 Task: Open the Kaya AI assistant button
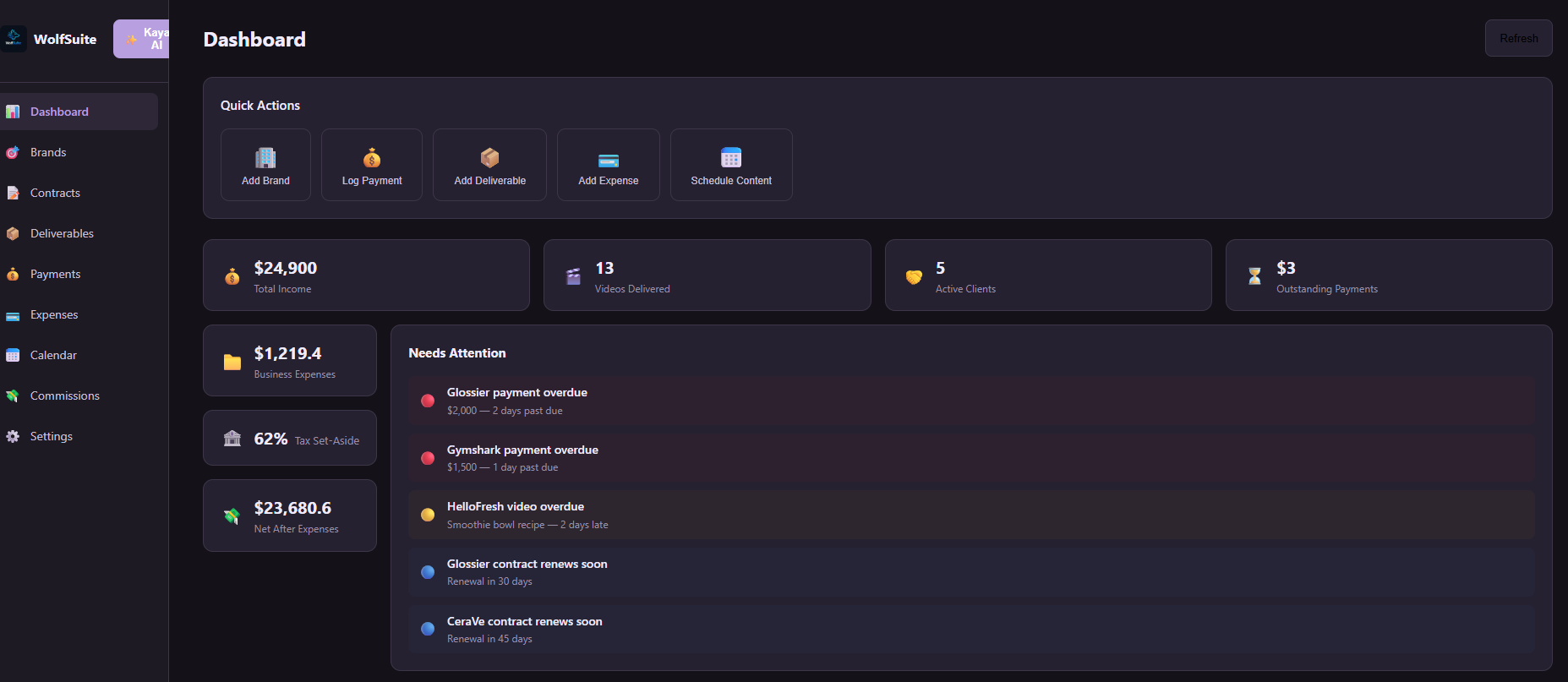point(141,39)
